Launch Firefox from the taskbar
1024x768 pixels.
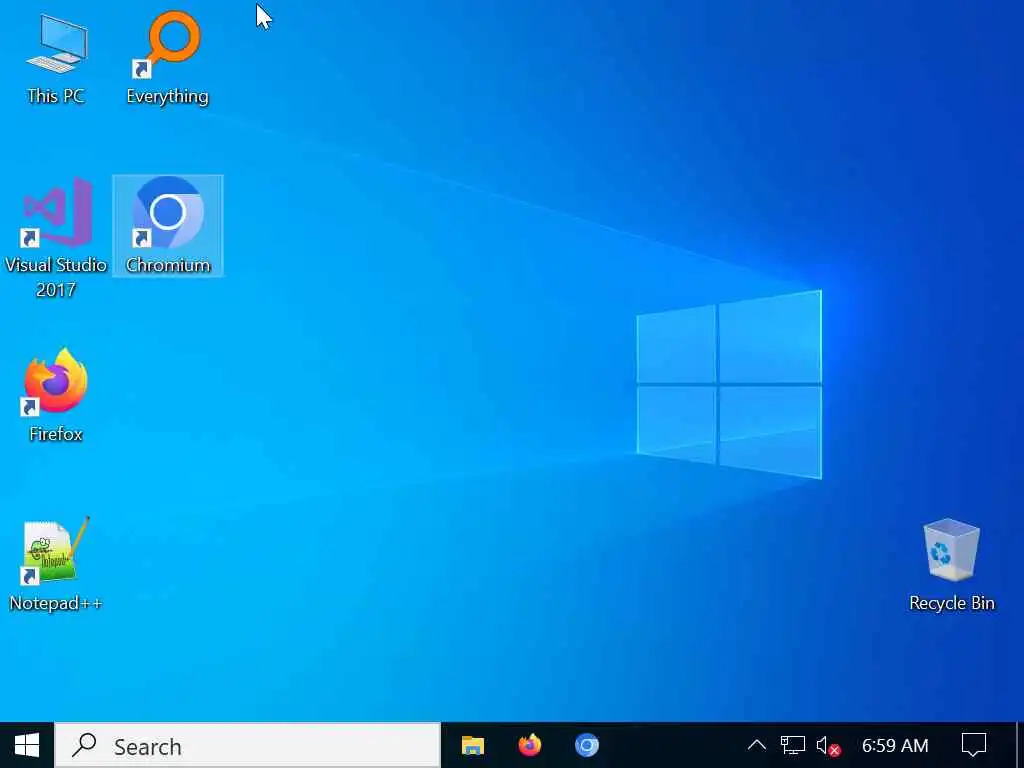[x=530, y=745]
